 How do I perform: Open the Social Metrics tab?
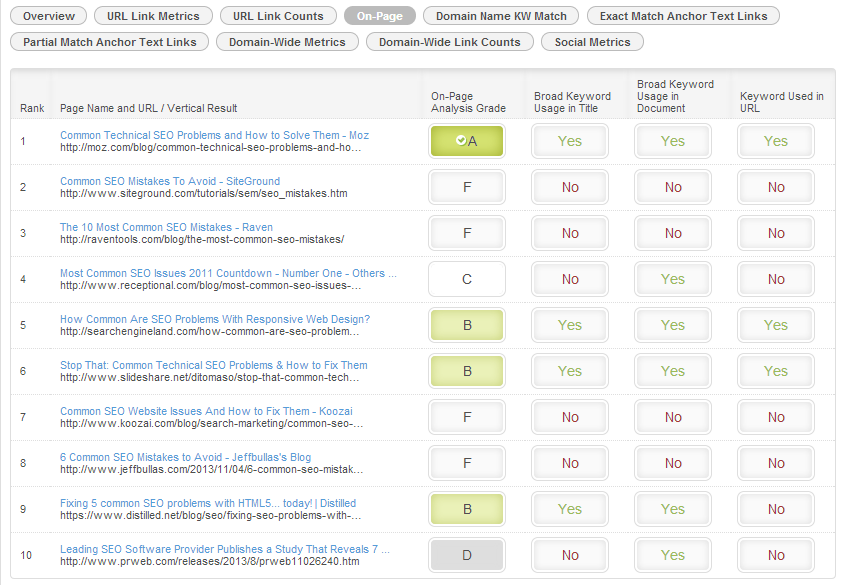(x=592, y=42)
